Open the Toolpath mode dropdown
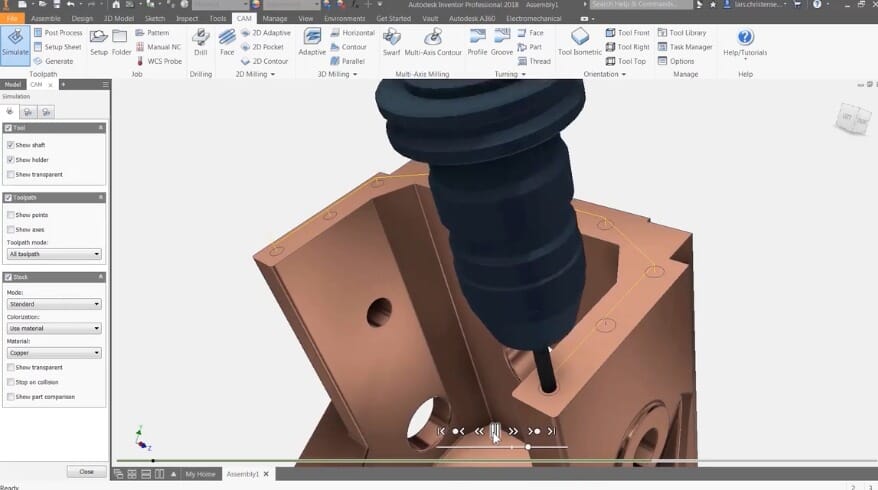The width and height of the screenshot is (878, 490). coord(54,254)
